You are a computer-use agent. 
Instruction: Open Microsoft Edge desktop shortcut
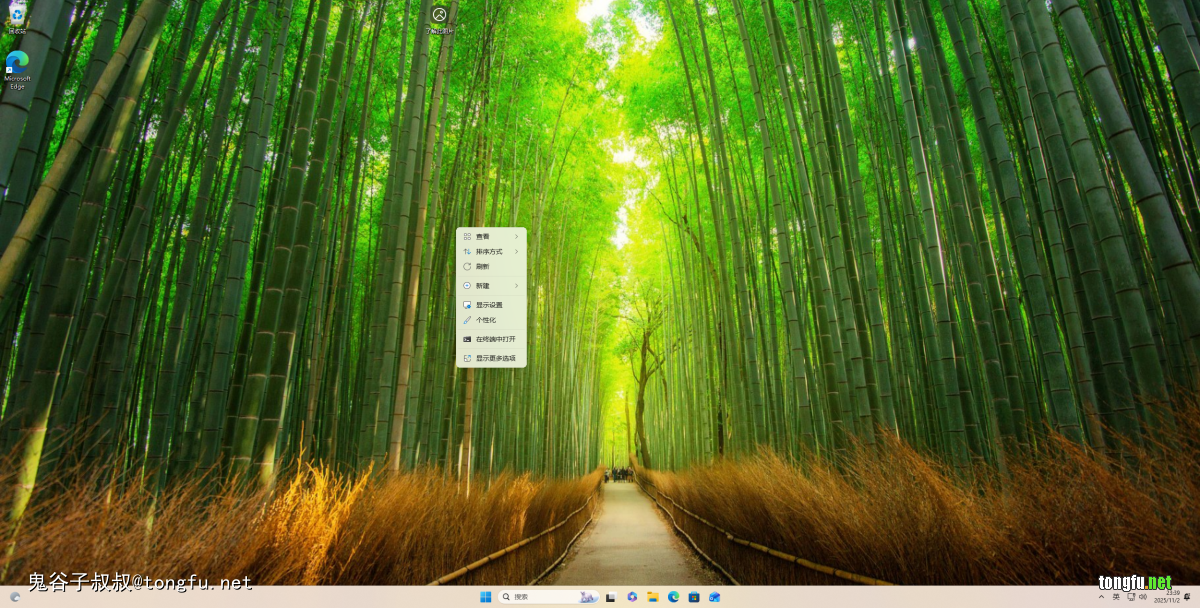[x=17, y=68]
